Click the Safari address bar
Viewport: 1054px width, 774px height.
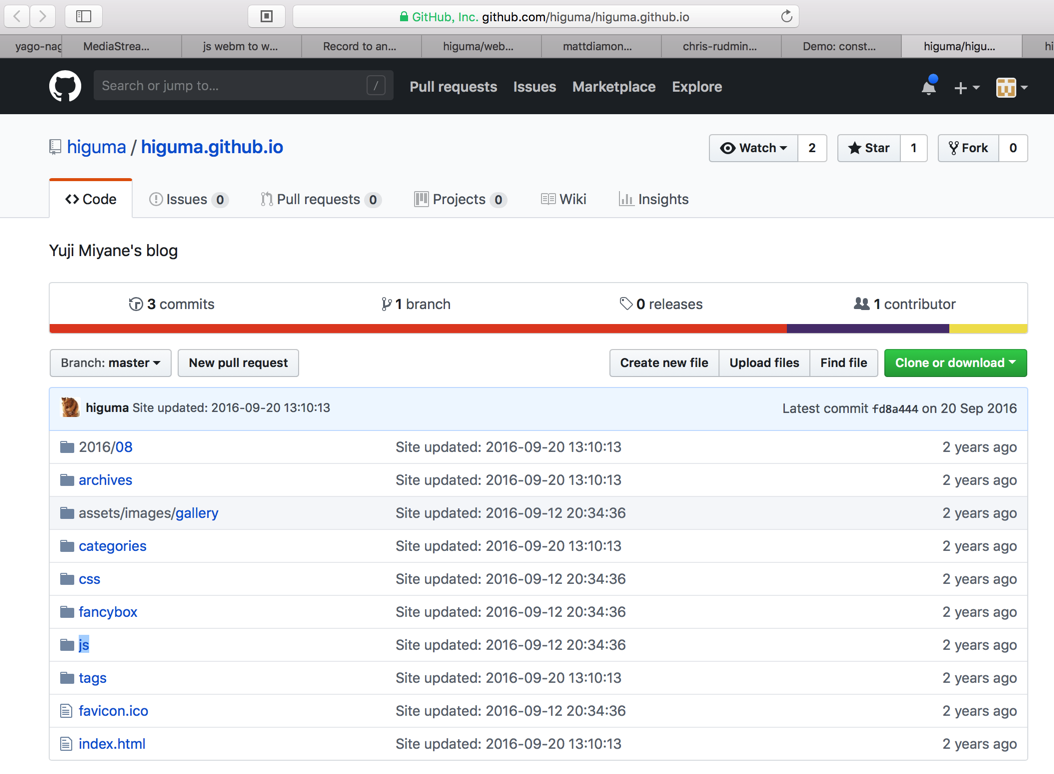(x=546, y=16)
